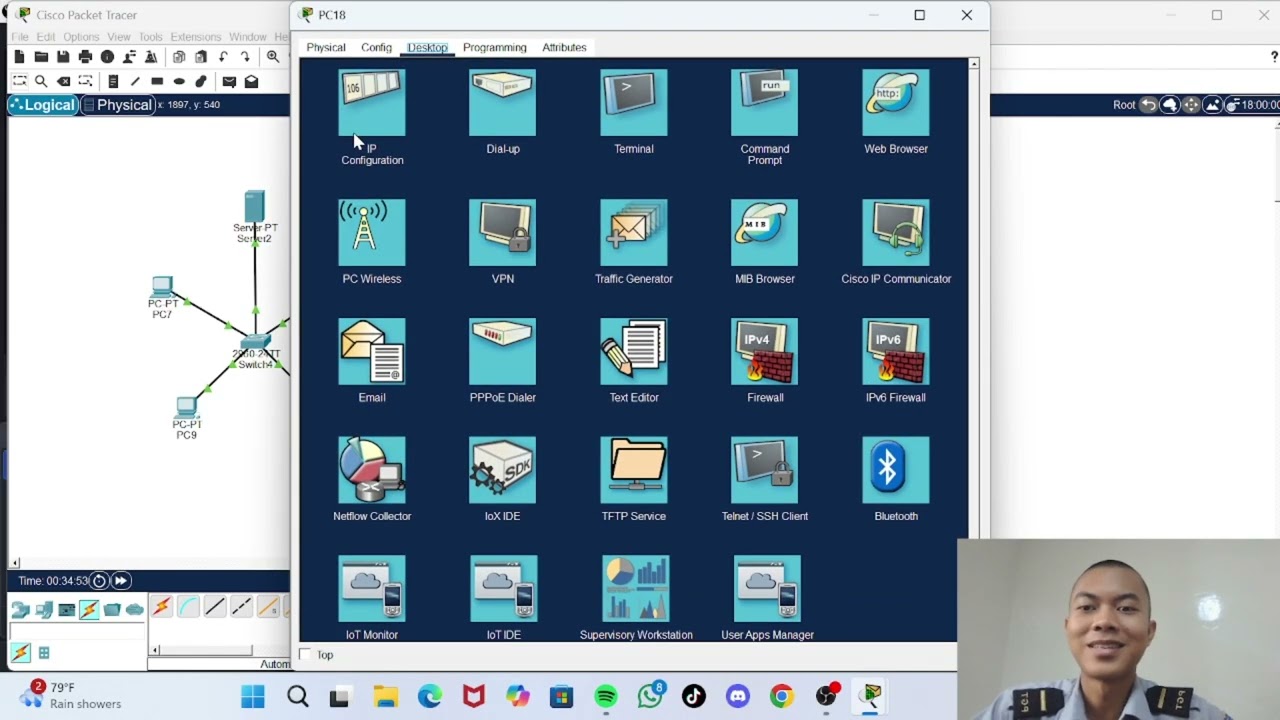Open the Attributes tab in PC18
The image size is (1280, 720).
tap(564, 47)
